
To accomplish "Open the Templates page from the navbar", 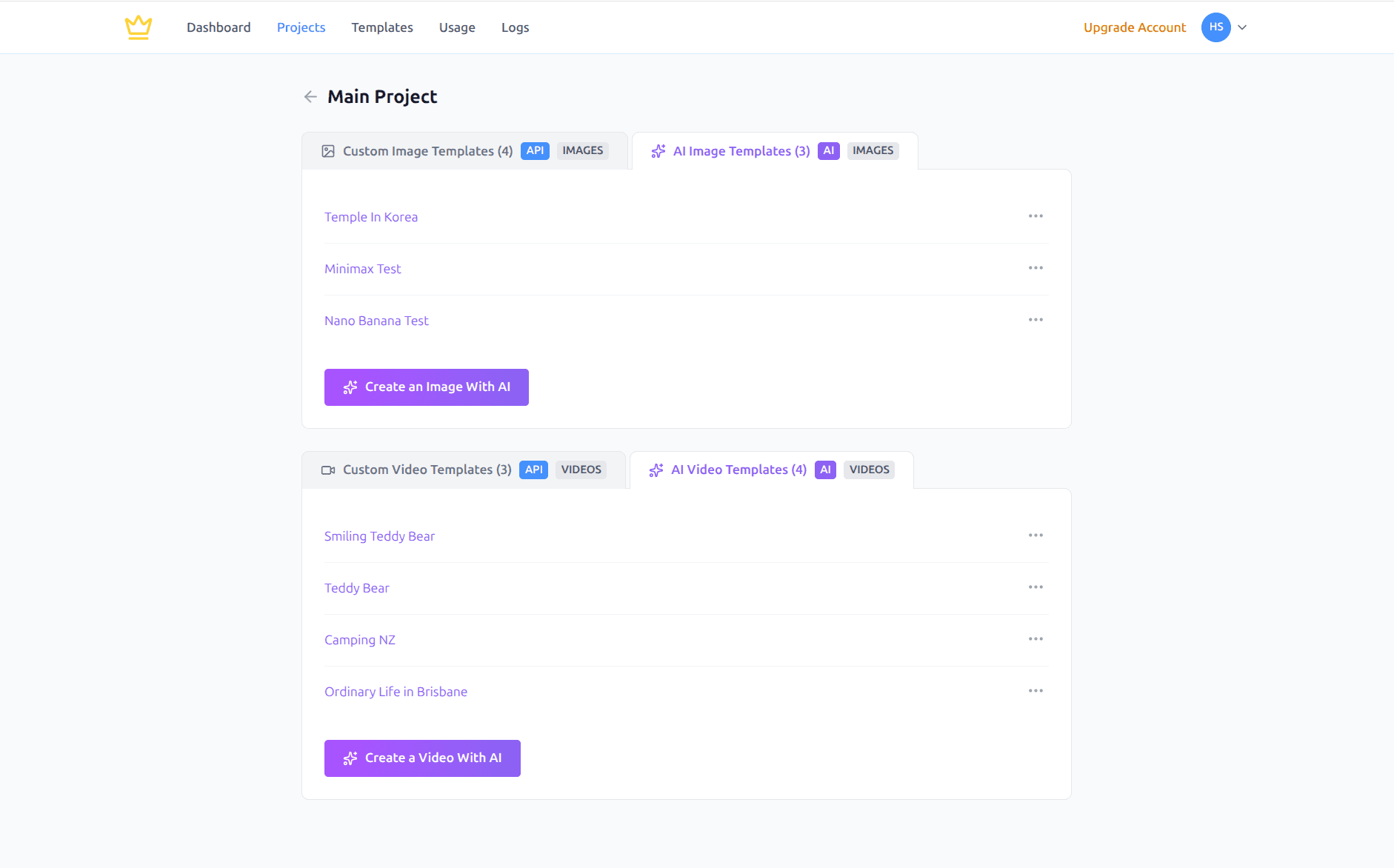I will tap(381, 27).
